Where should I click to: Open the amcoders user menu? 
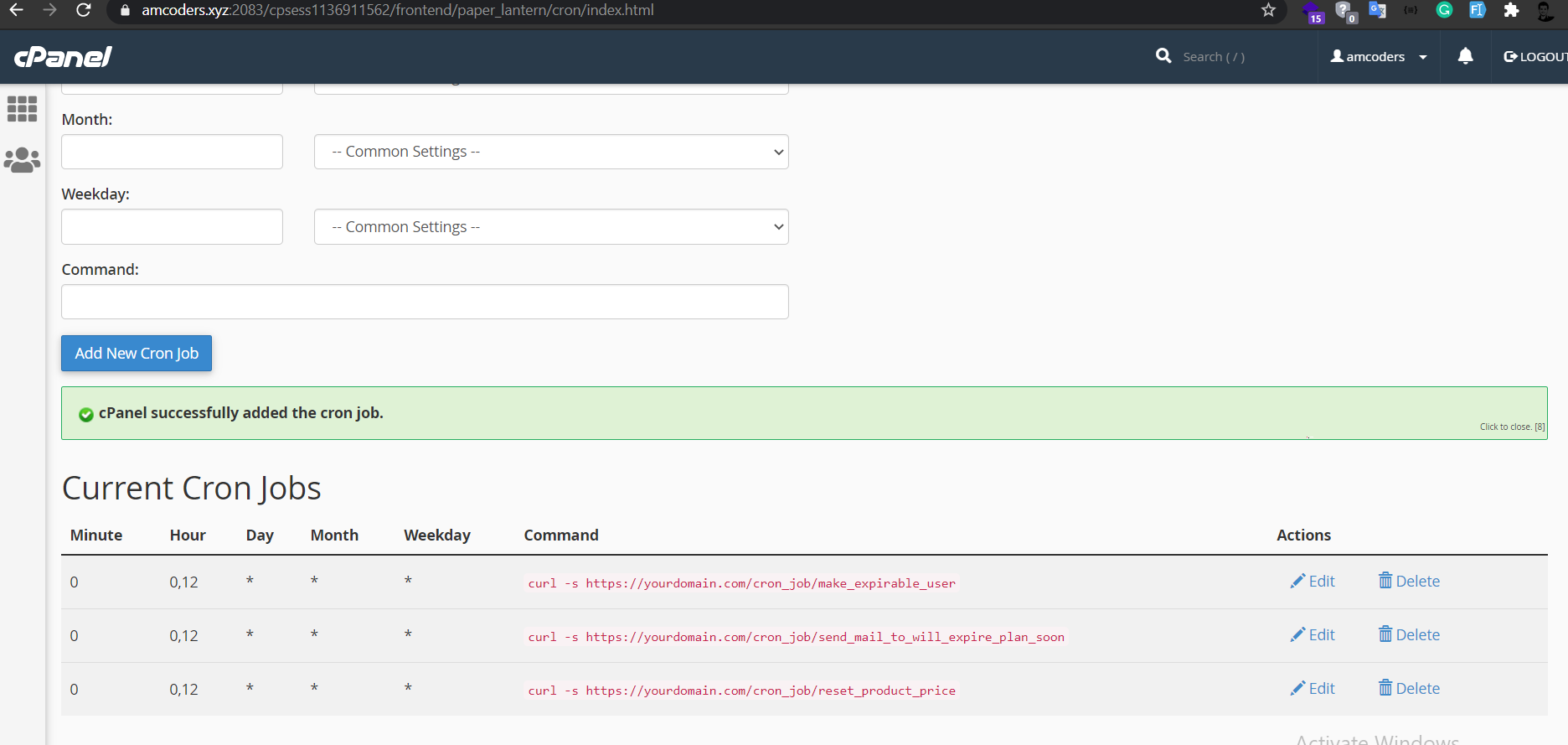1378,57
